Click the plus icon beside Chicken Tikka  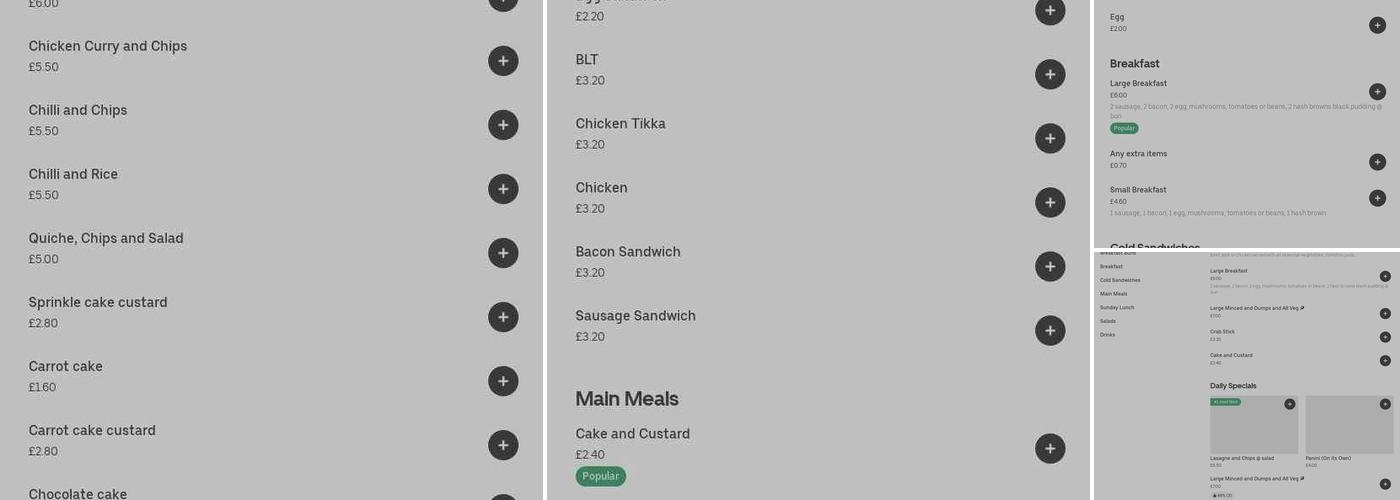coord(1049,138)
